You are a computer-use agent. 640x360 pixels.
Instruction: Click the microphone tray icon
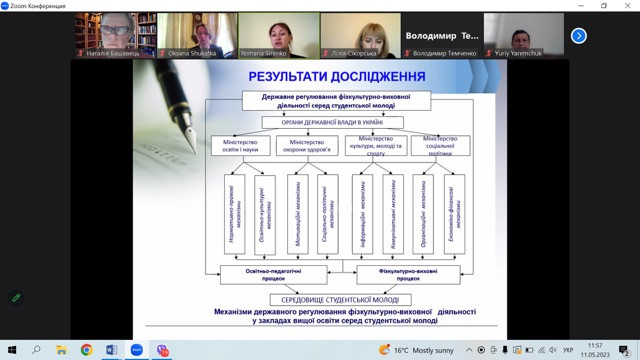coord(505,350)
